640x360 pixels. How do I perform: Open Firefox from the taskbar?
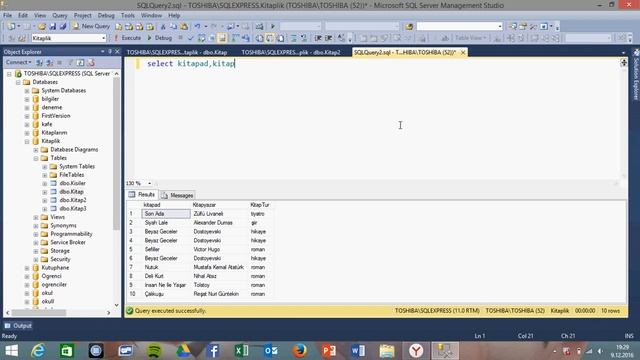[x=300, y=351]
